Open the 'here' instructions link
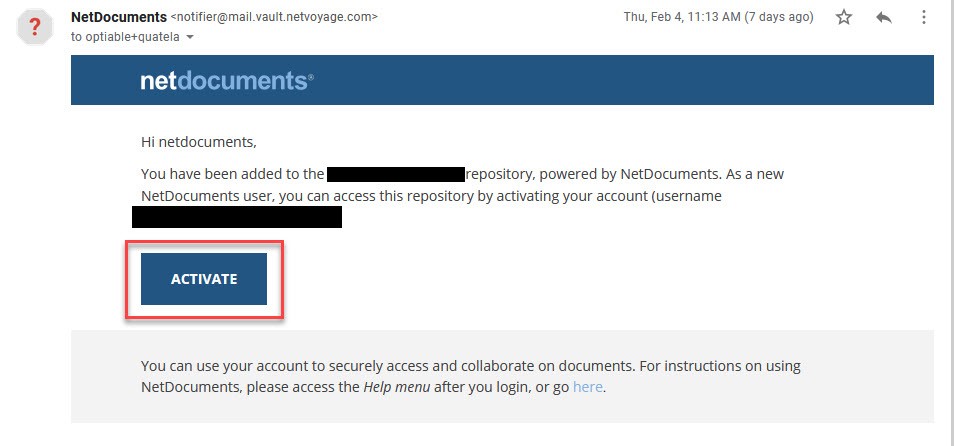Viewport: 954px width, 446px height. pyautogui.click(x=588, y=387)
